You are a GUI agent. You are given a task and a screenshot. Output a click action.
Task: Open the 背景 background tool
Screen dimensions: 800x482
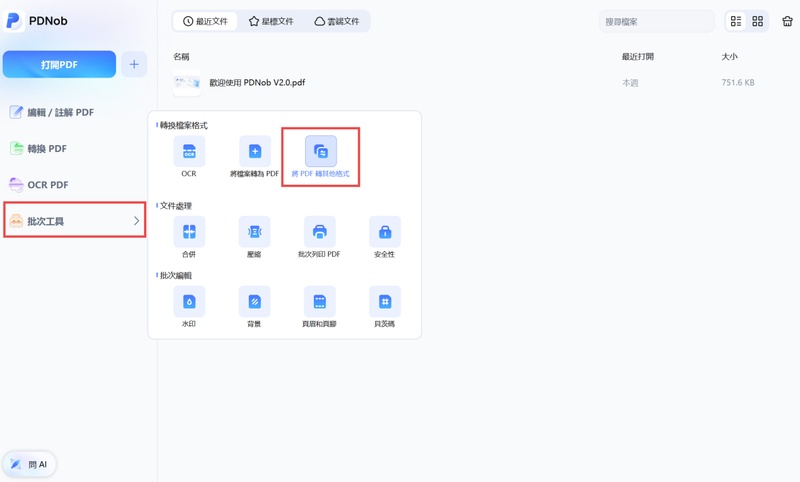point(255,302)
